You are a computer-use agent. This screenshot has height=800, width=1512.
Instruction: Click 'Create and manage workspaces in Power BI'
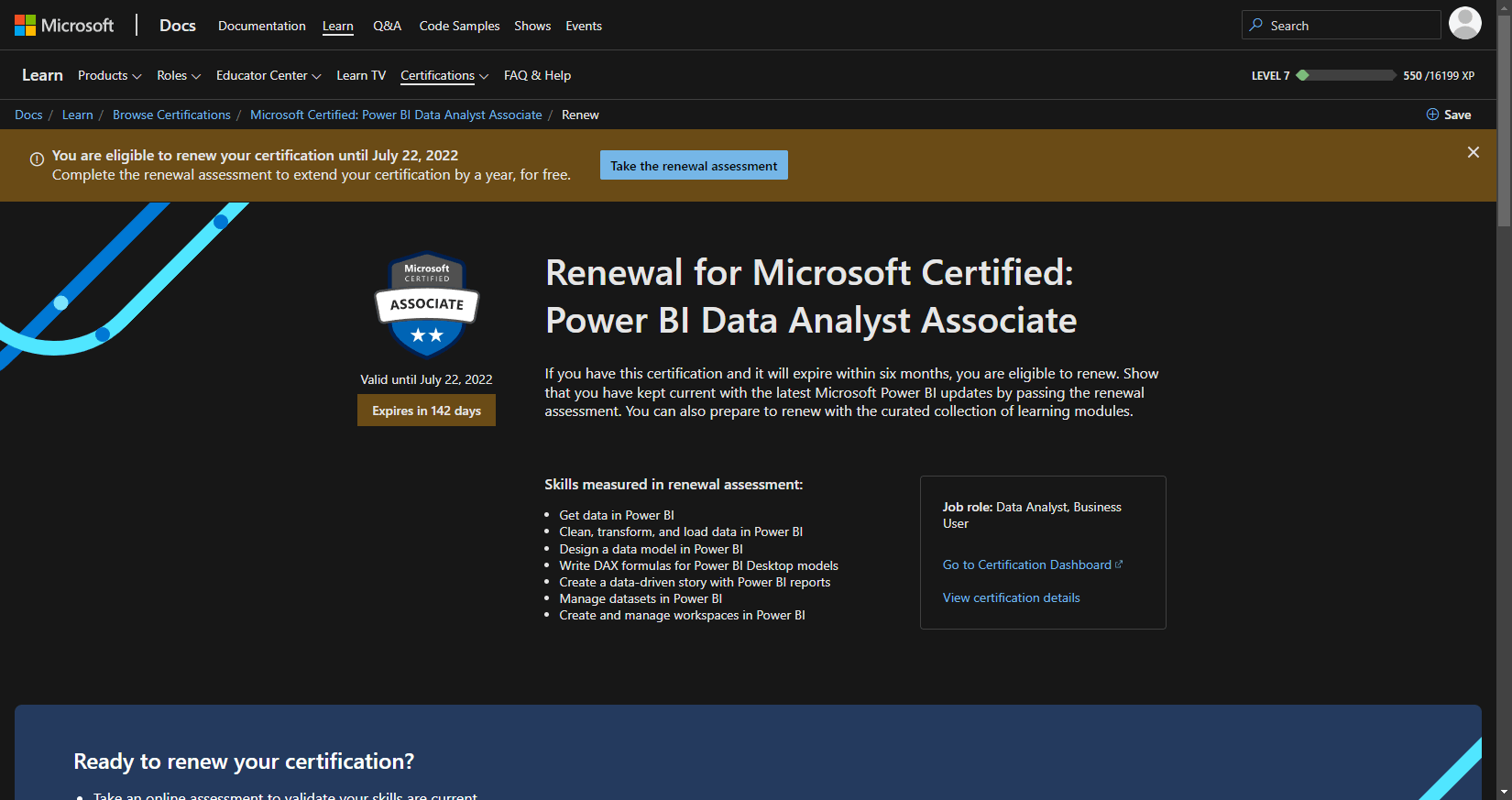tap(682, 615)
